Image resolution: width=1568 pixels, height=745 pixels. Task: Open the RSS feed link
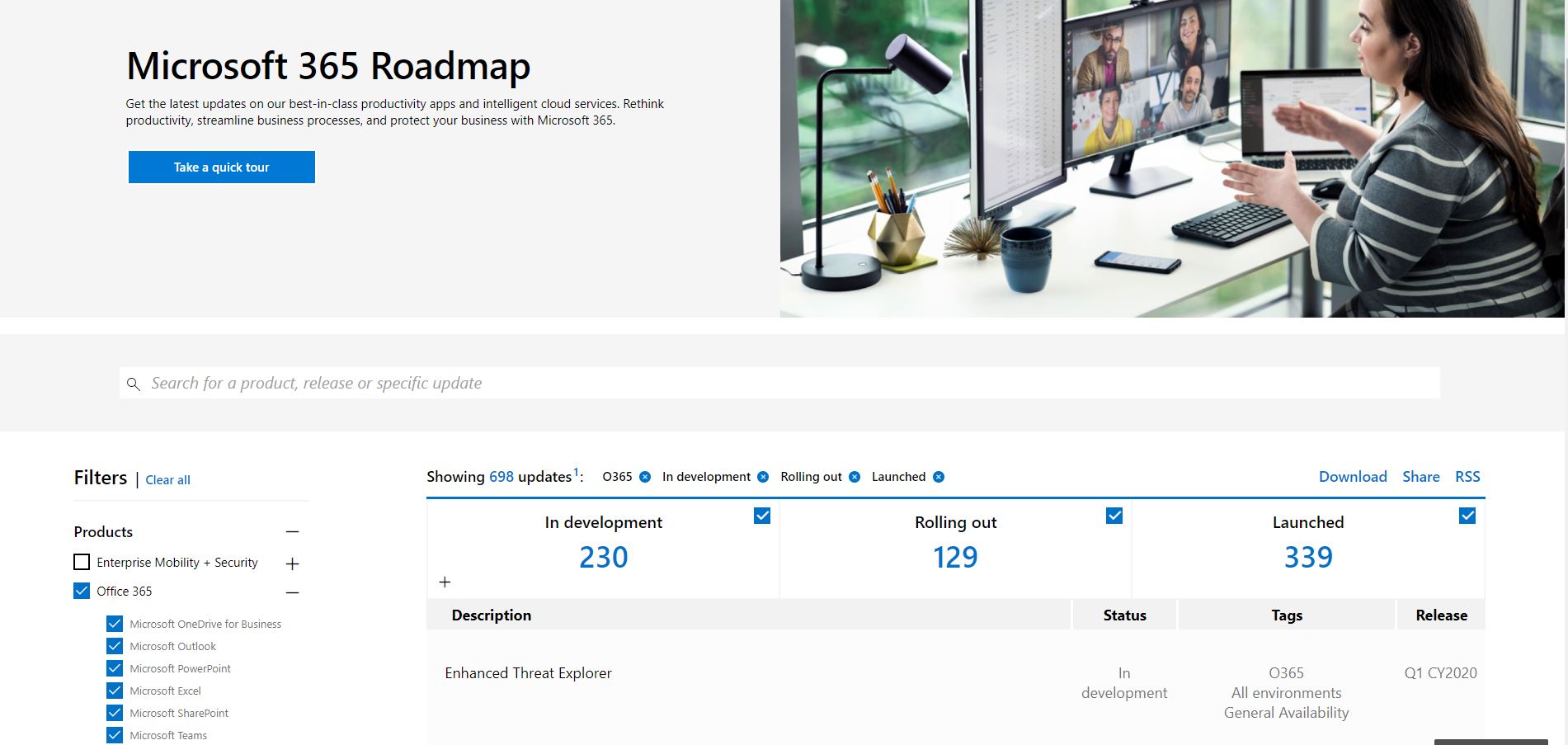[1467, 476]
